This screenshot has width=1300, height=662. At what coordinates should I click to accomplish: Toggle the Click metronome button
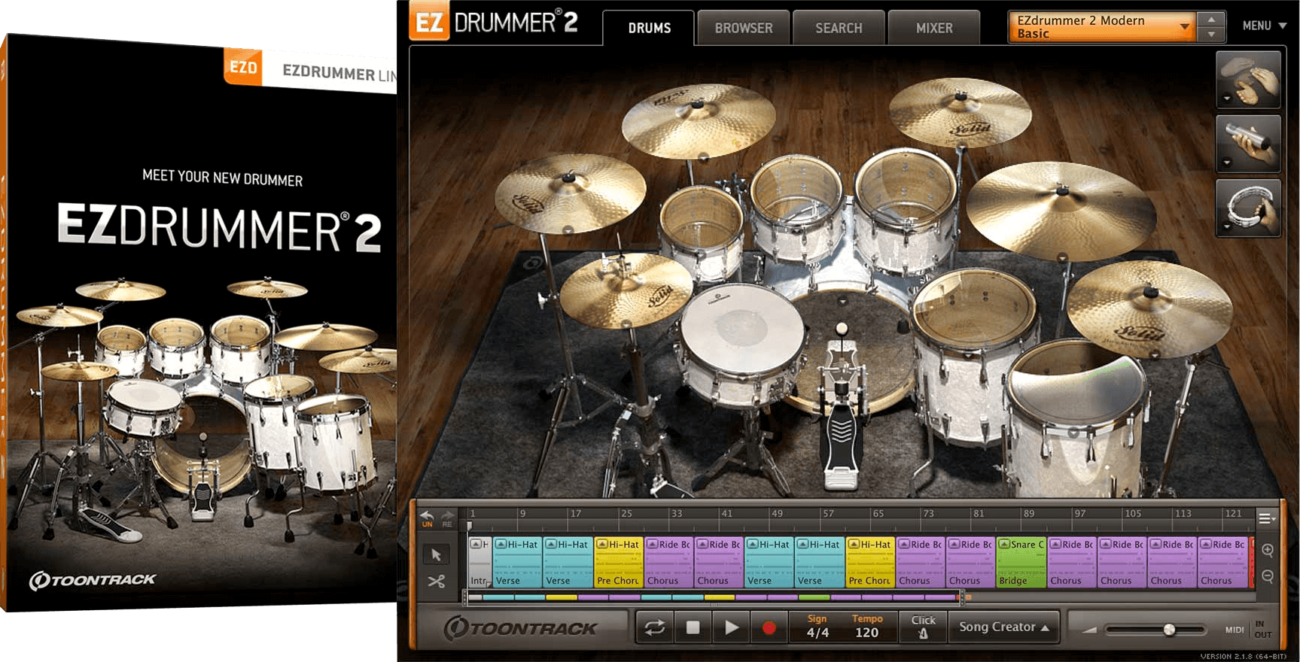pyautogui.click(x=923, y=627)
